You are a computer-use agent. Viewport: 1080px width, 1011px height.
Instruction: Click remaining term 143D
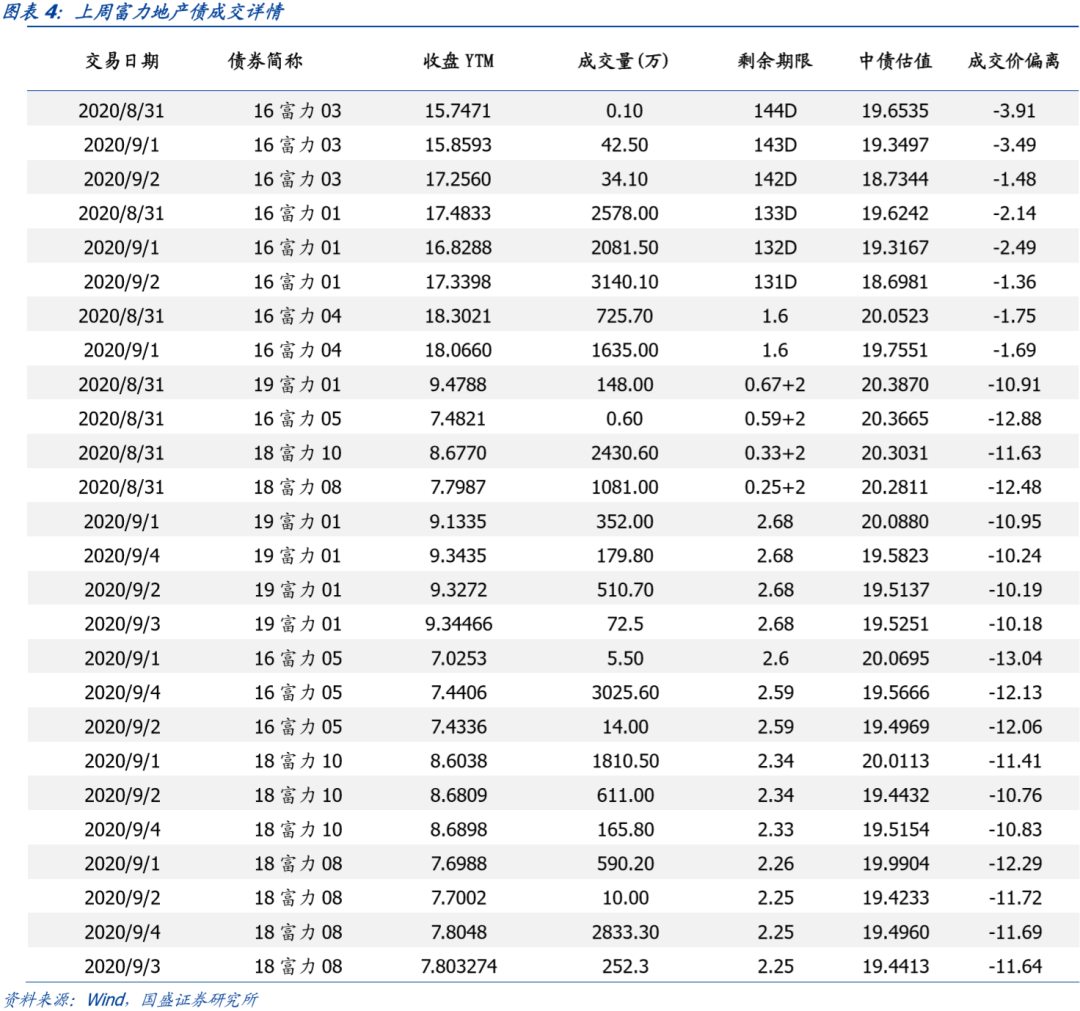775,145
